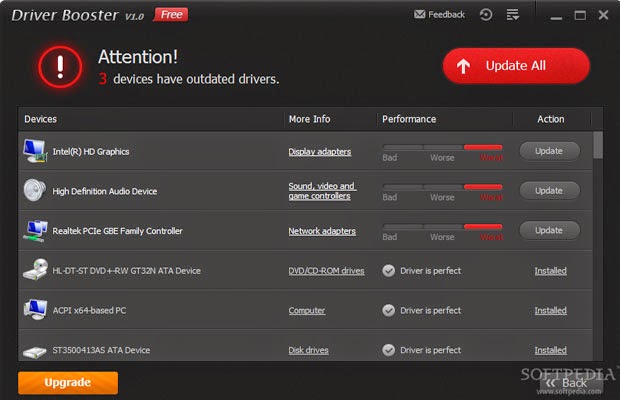620x400 pixels.
Task: Click the ACPI x64-based PC computer icon
Action: (x=35, y=310)
